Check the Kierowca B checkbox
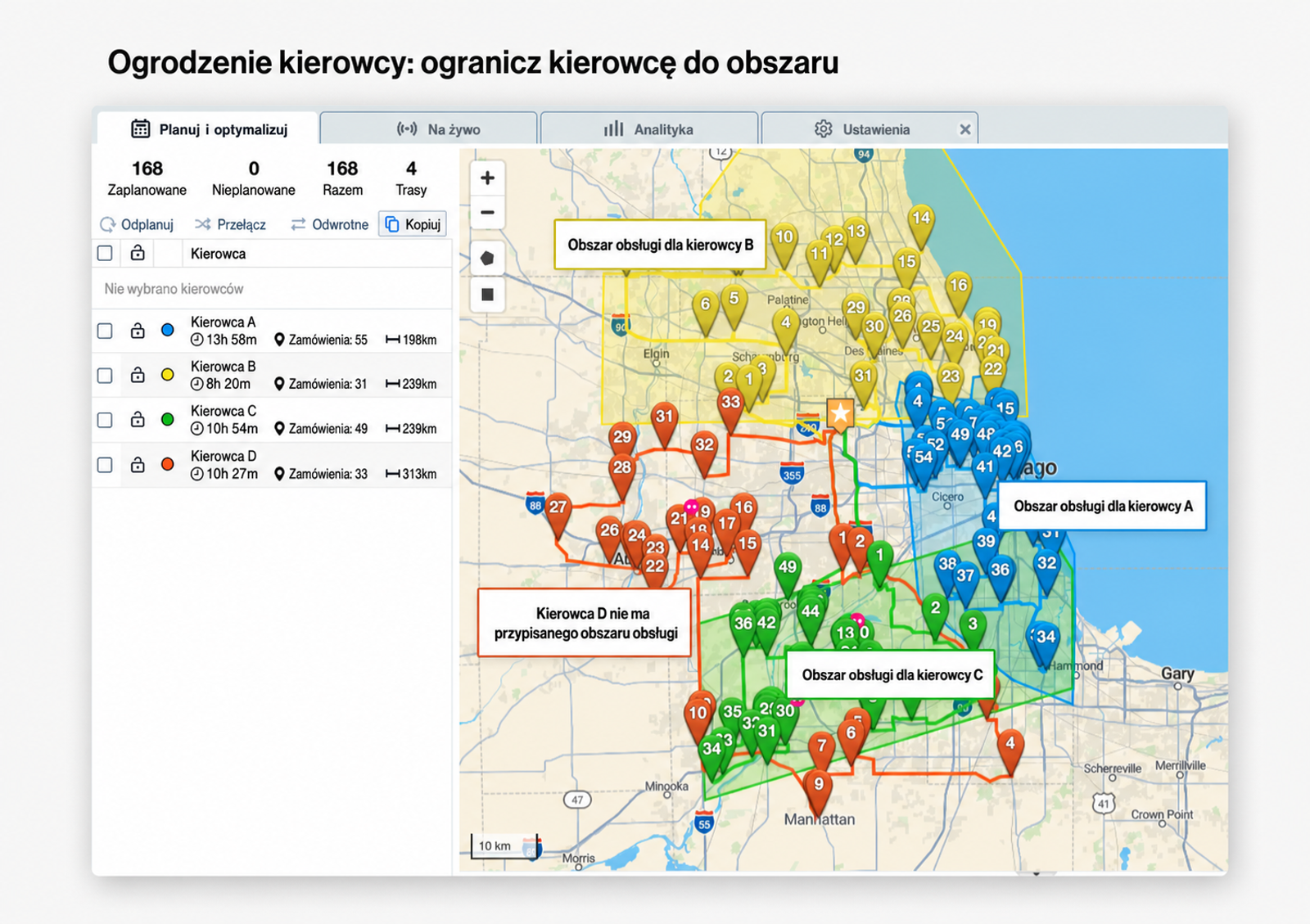 (x=105, y=376)
